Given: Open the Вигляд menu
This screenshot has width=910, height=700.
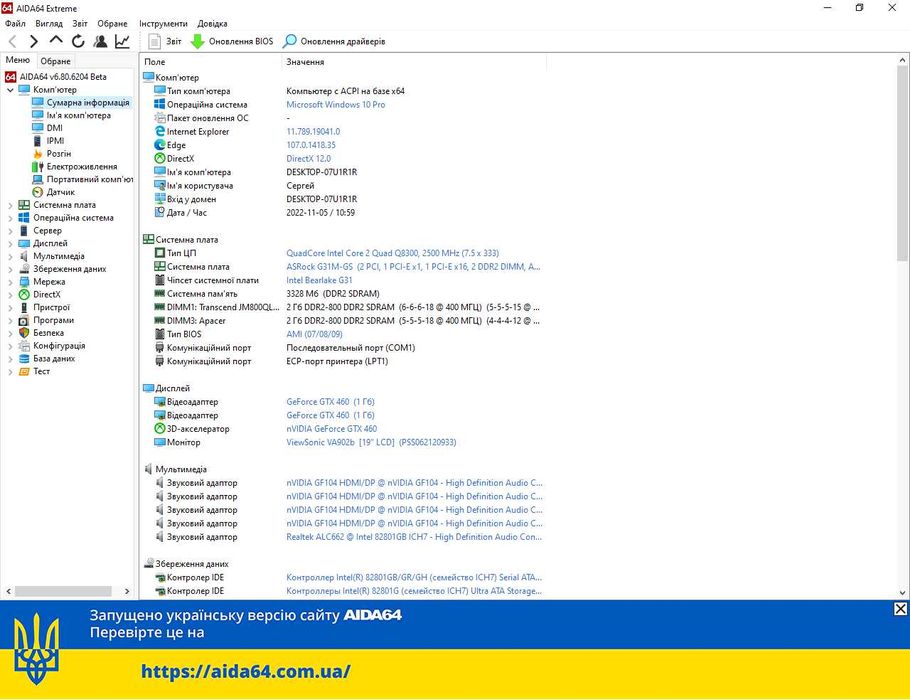Looking at the screenshot, I should click(x=49, y=24).
